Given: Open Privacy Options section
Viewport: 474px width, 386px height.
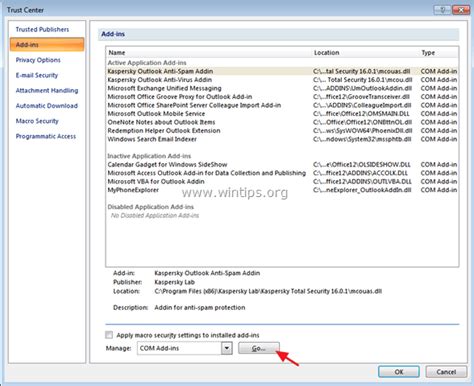Looking at the screenshot, I should pos(38,60).
